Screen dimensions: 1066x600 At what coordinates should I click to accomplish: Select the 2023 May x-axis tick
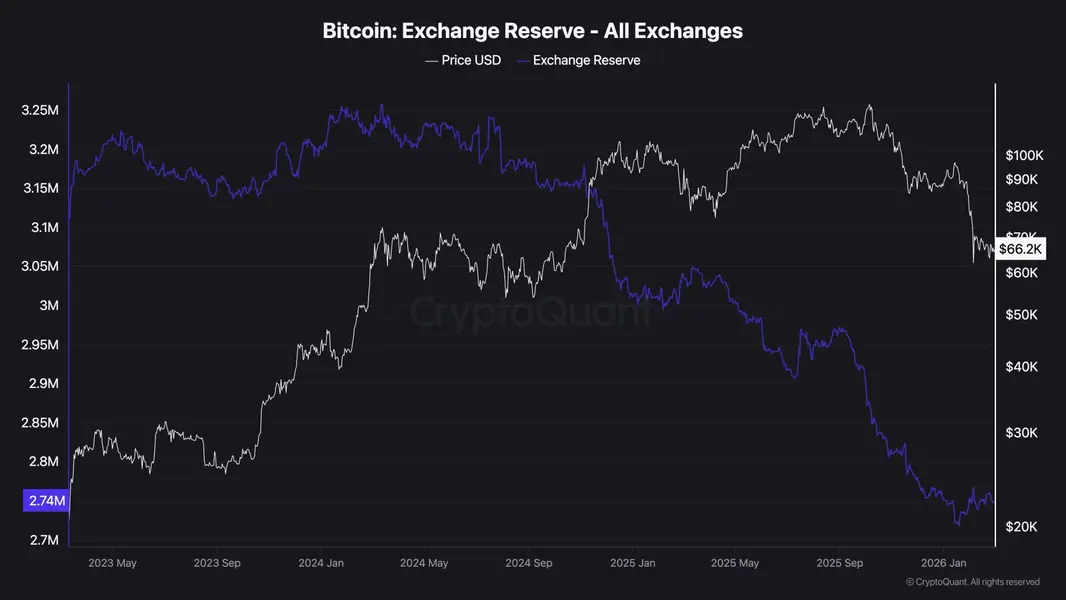click(112, 563)
